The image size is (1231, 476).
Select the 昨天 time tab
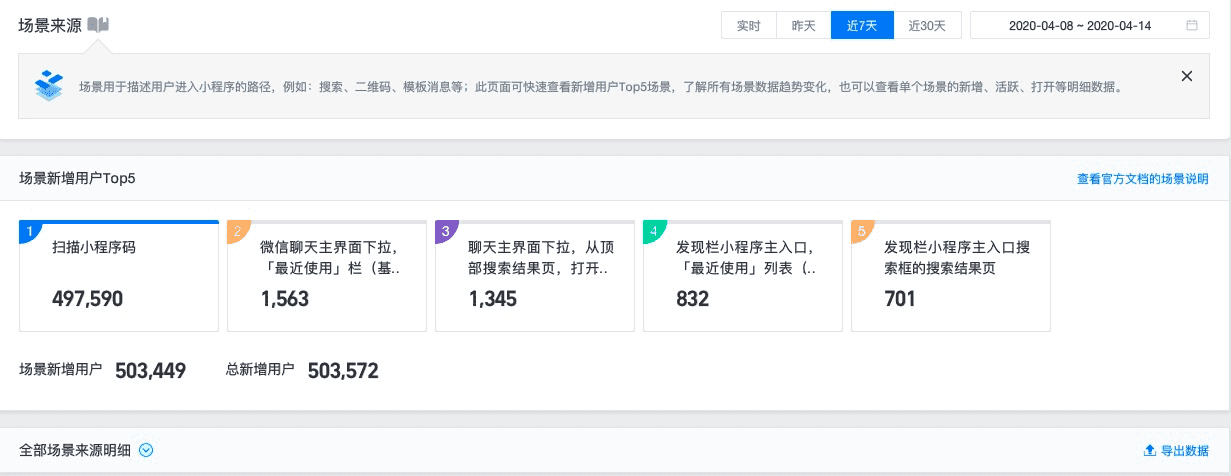804,26
